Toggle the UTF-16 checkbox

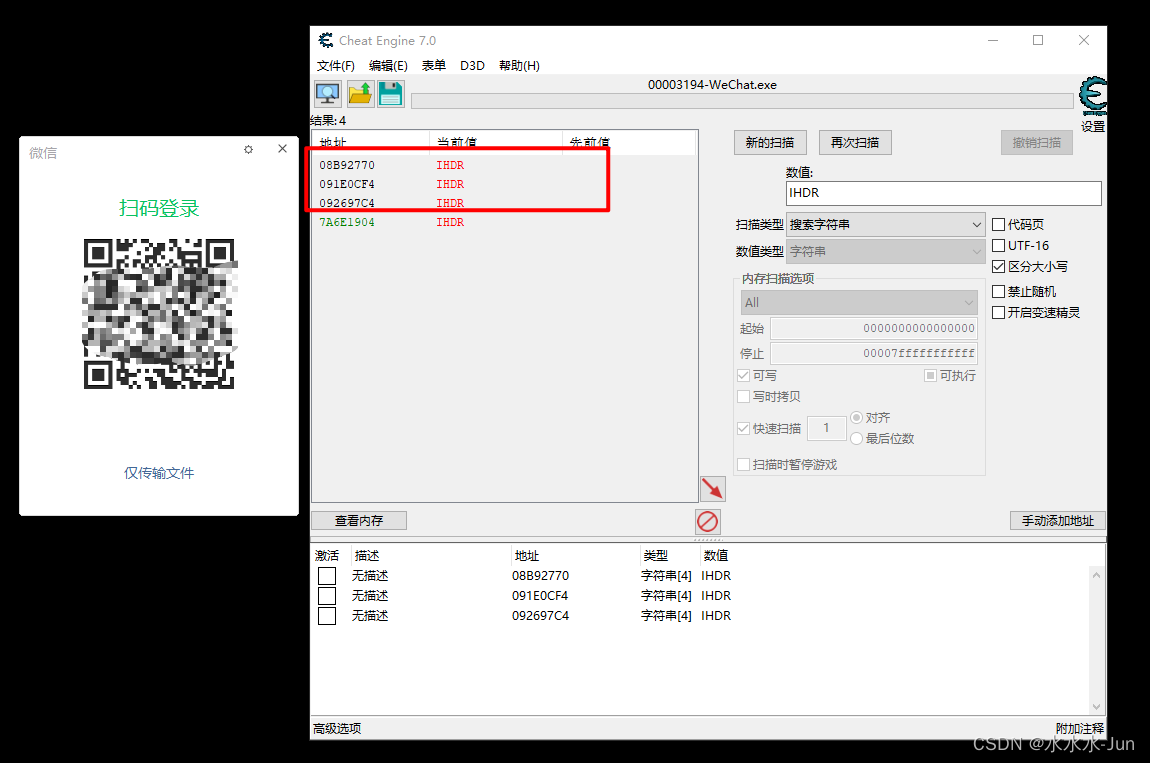[999, 246]
